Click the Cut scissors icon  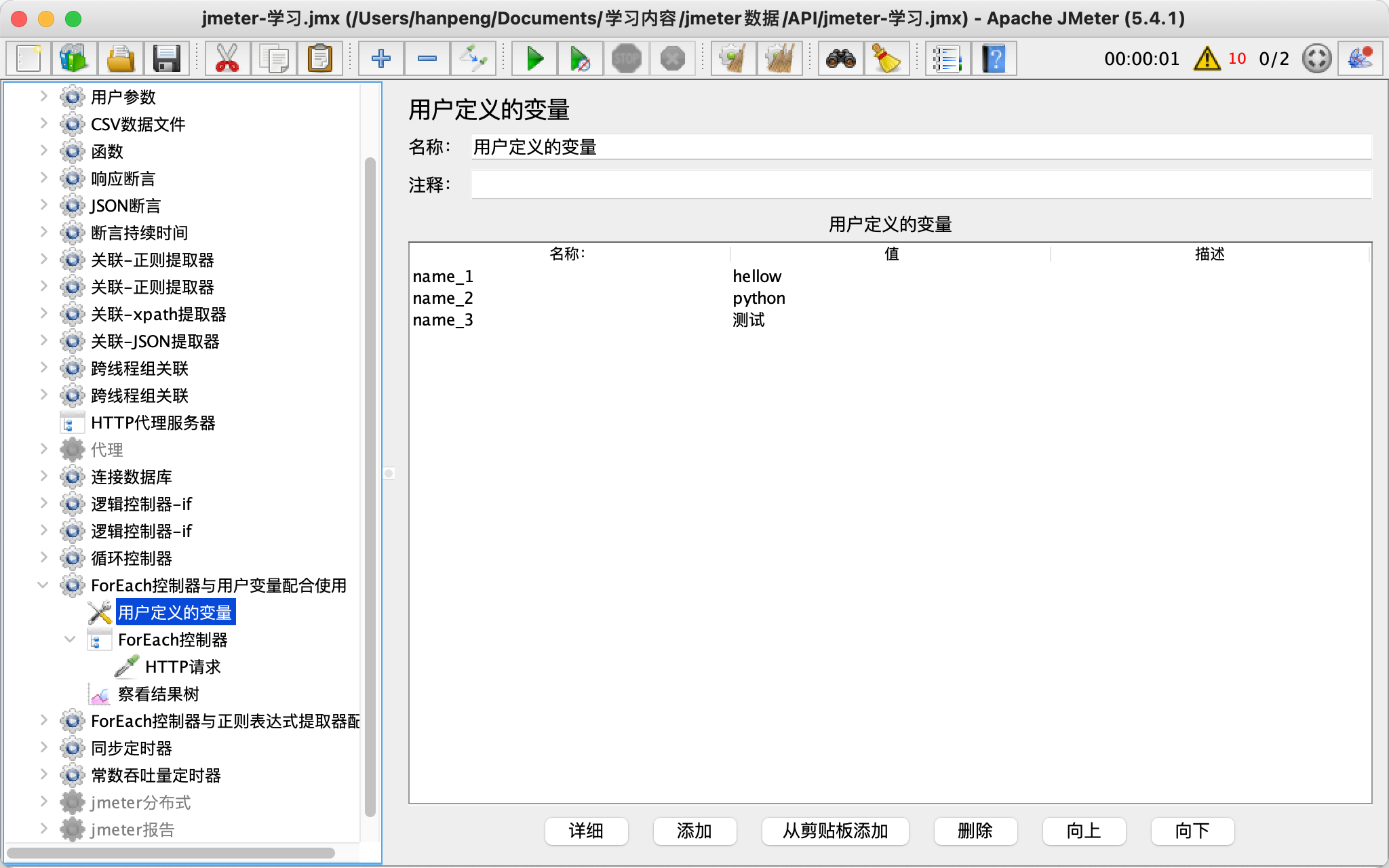[x=227, y=59]
